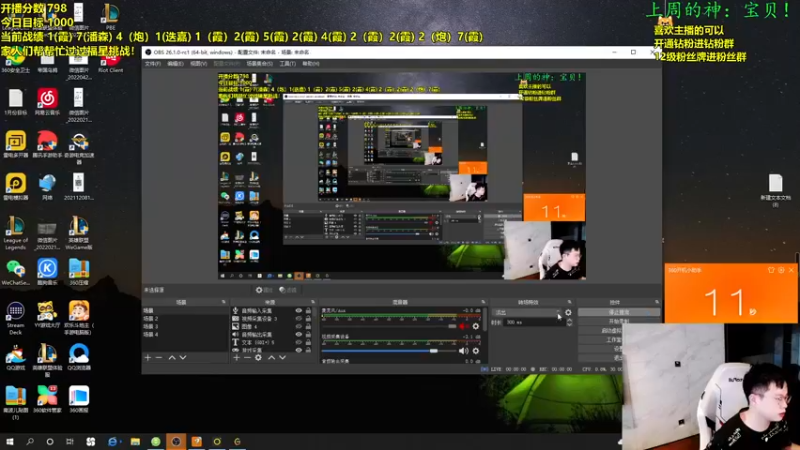
Task: Unmute the mic channel with red speaker
Action: coord(463,326)
